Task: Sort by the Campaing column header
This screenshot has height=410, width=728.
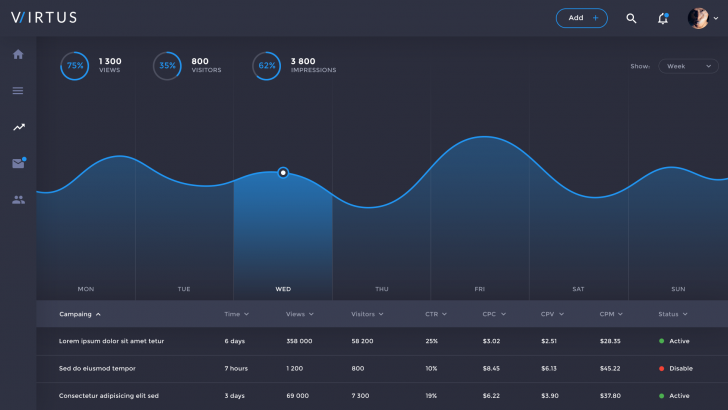Action: pyautogui.click(x=80, y=314)
